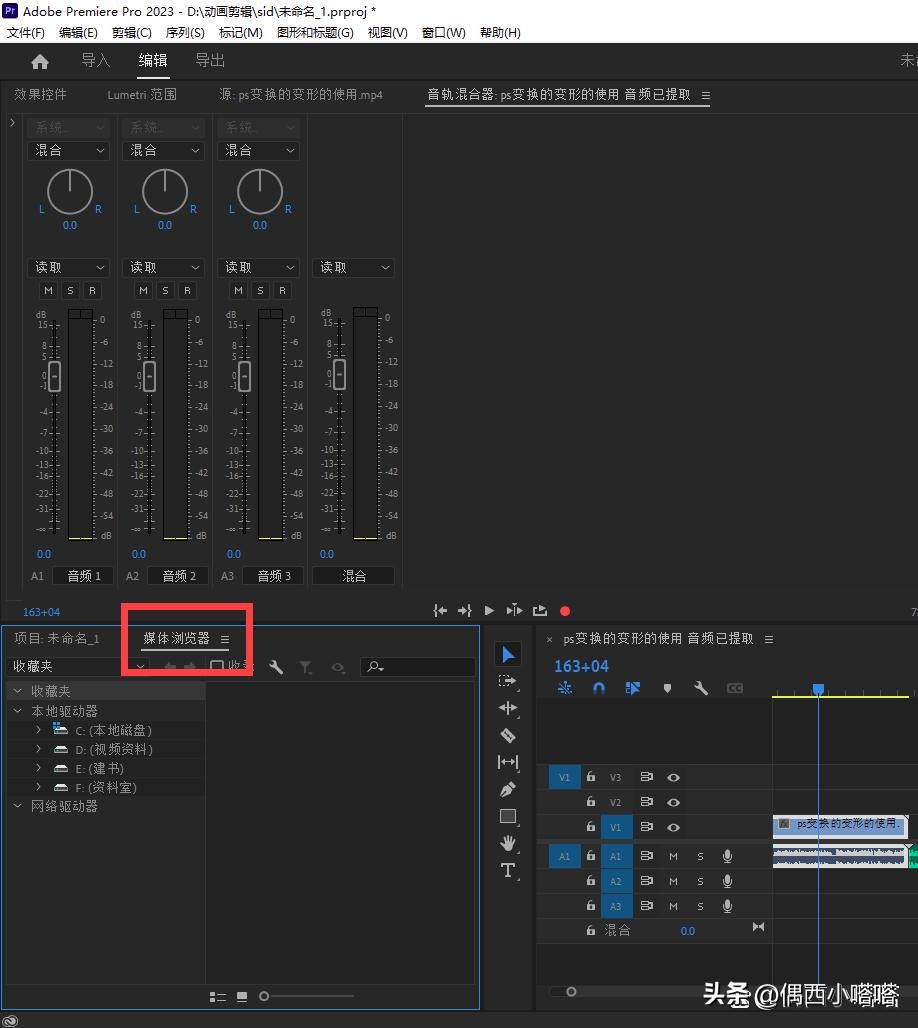
Task: Open the 序列(S) menu
Action: click(x=184, y=32)
